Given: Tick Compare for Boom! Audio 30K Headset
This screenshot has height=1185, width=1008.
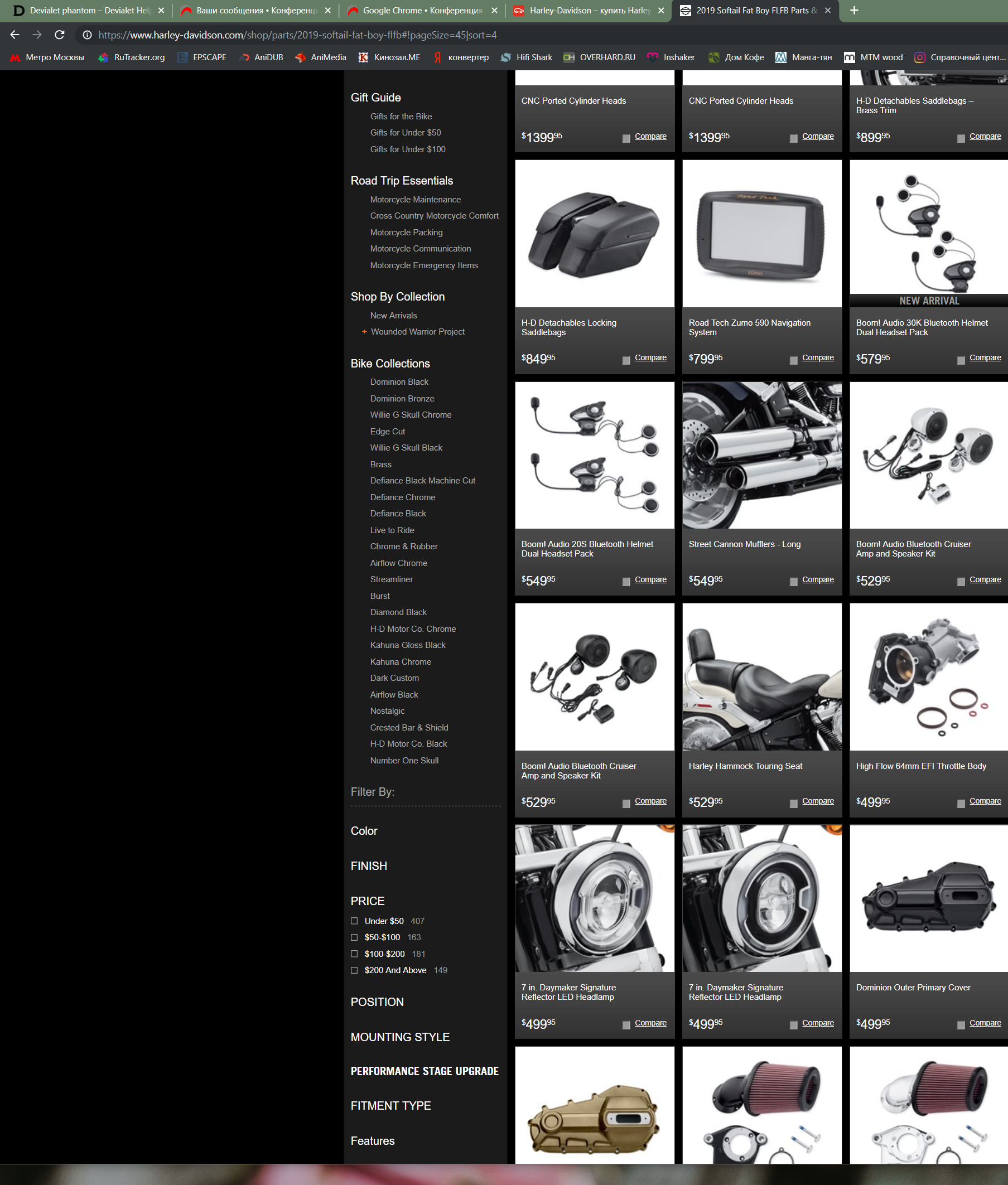Looking at the screenshot, I should (x=961, y=360).
